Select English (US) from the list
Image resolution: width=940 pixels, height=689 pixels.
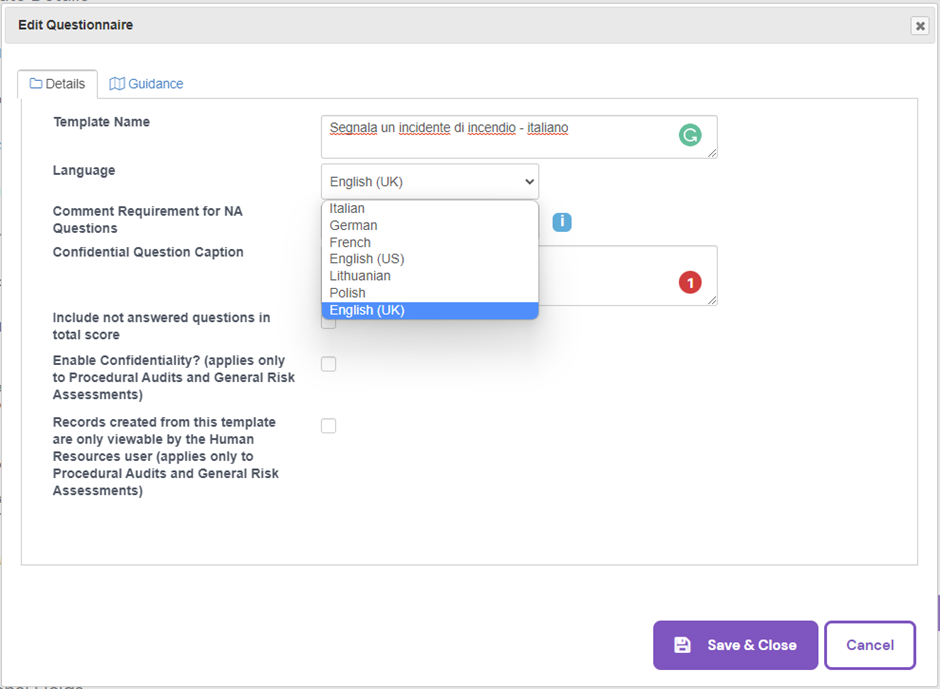(367, 259)
